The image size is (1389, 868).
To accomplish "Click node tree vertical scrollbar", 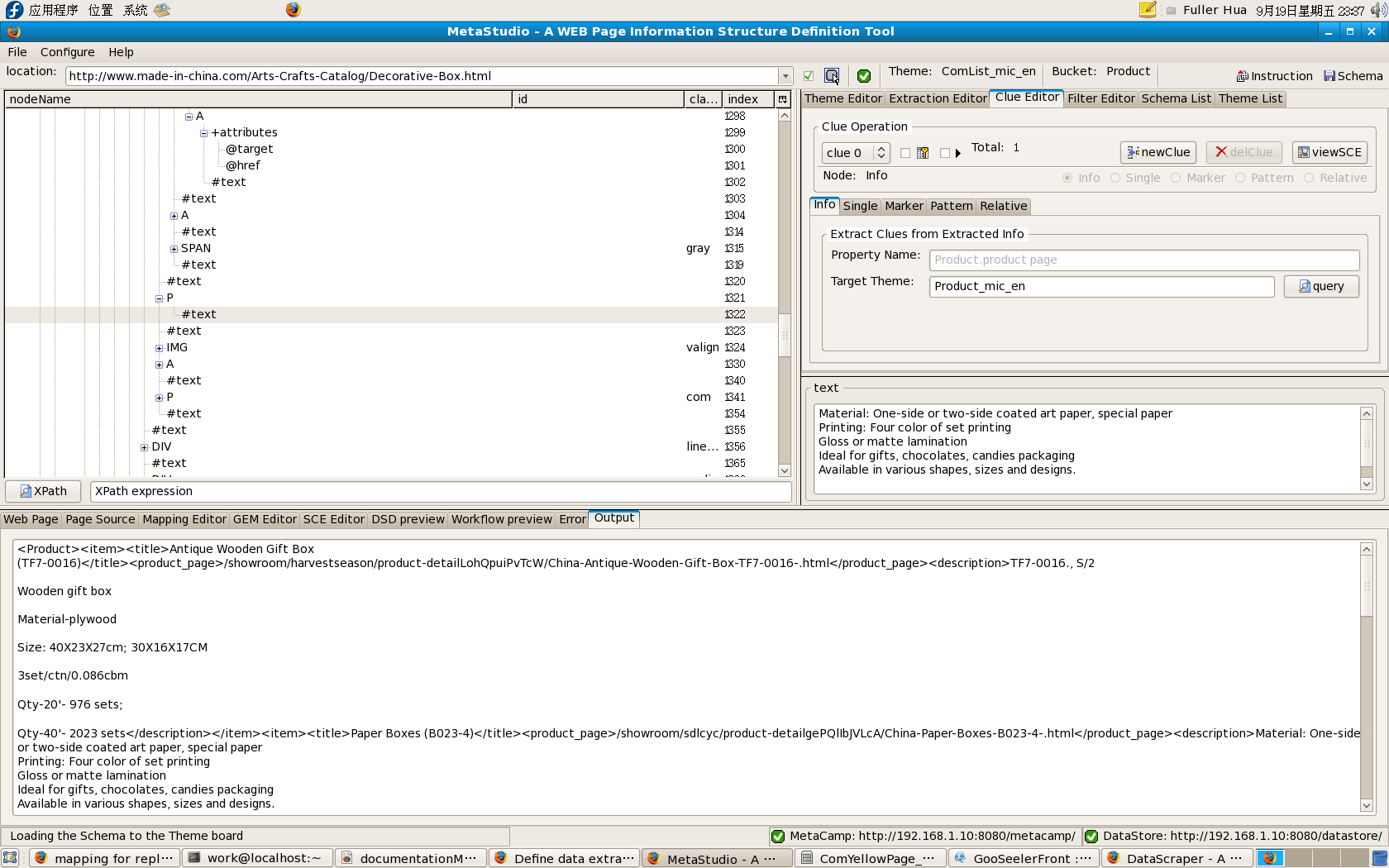I will (x=785, y=293).
